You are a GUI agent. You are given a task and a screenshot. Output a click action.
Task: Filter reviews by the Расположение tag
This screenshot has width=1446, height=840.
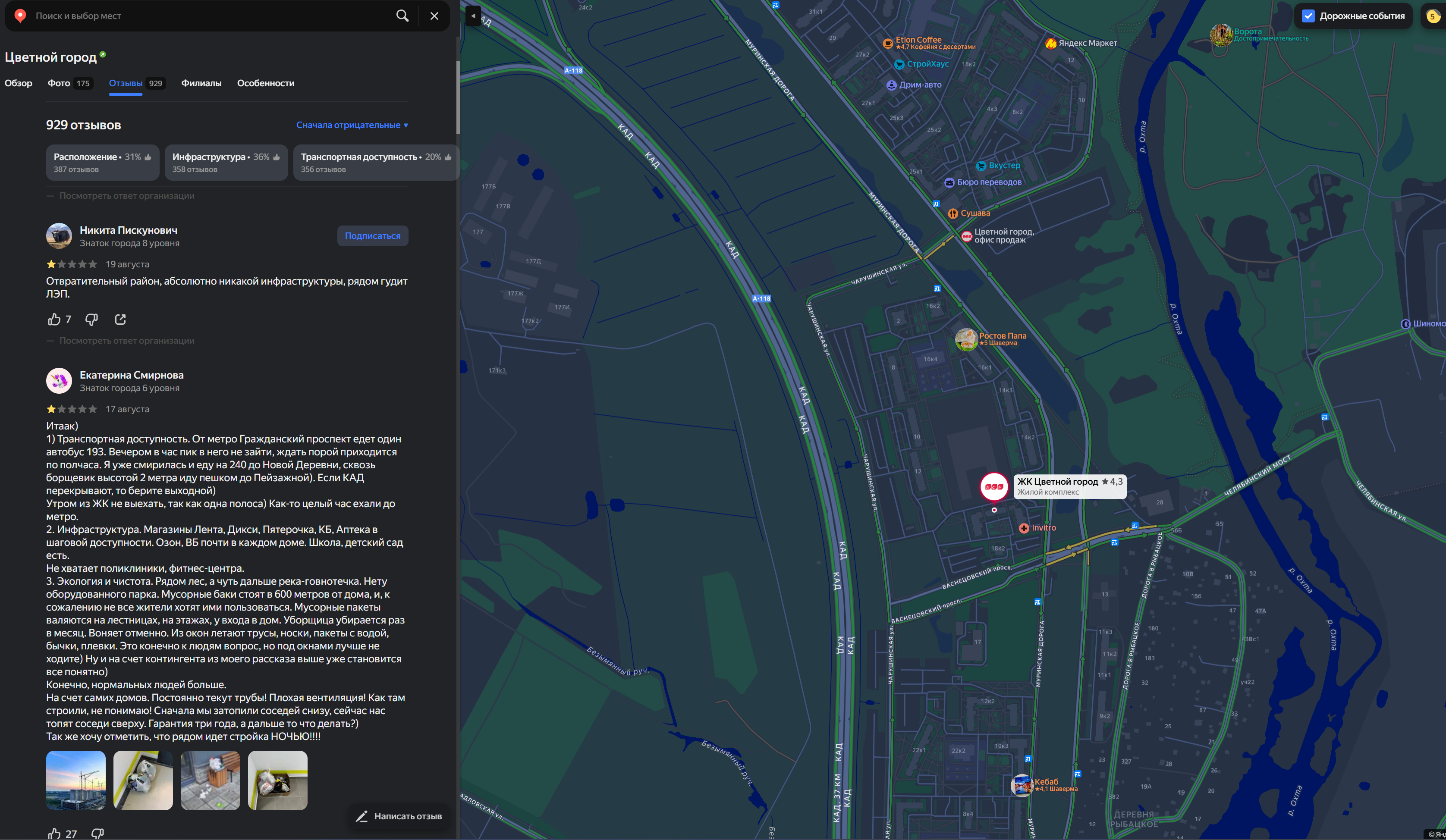[102, 163]
